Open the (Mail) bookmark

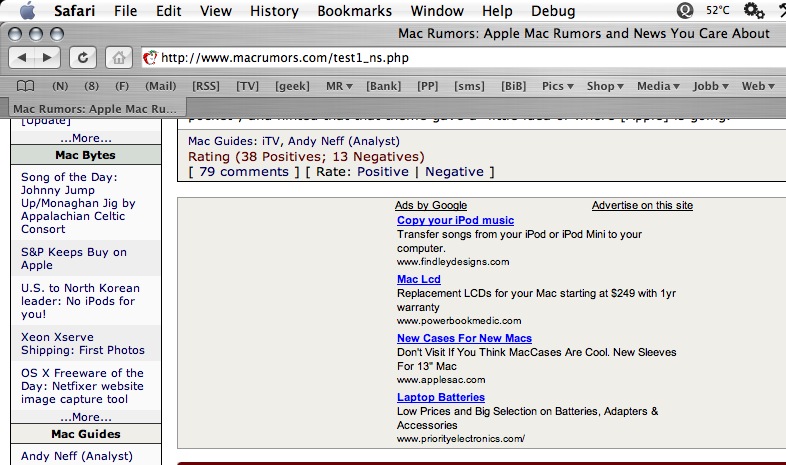(160, 86)
